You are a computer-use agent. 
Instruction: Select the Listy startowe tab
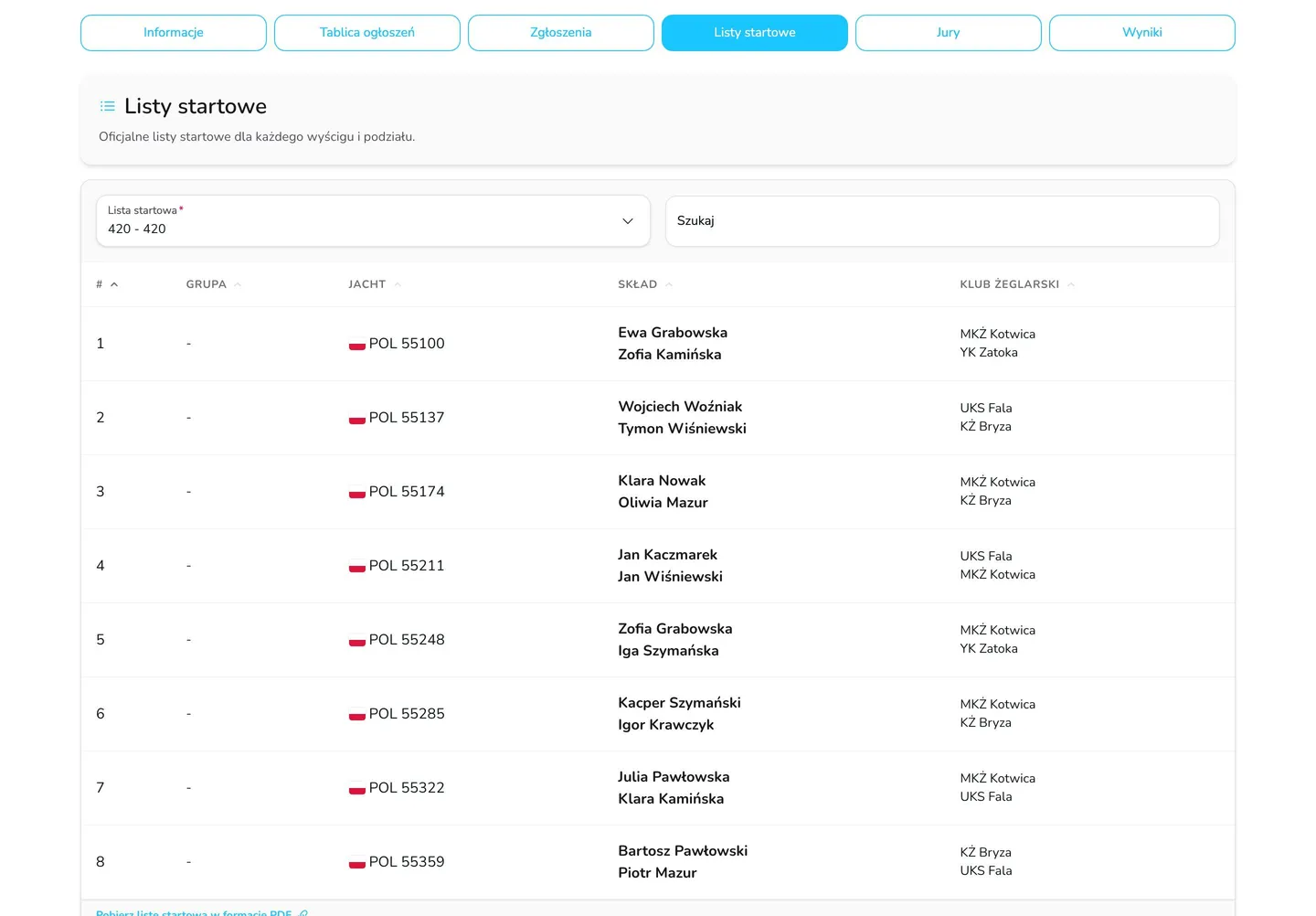pyautogui.click(x=755, y=33)
